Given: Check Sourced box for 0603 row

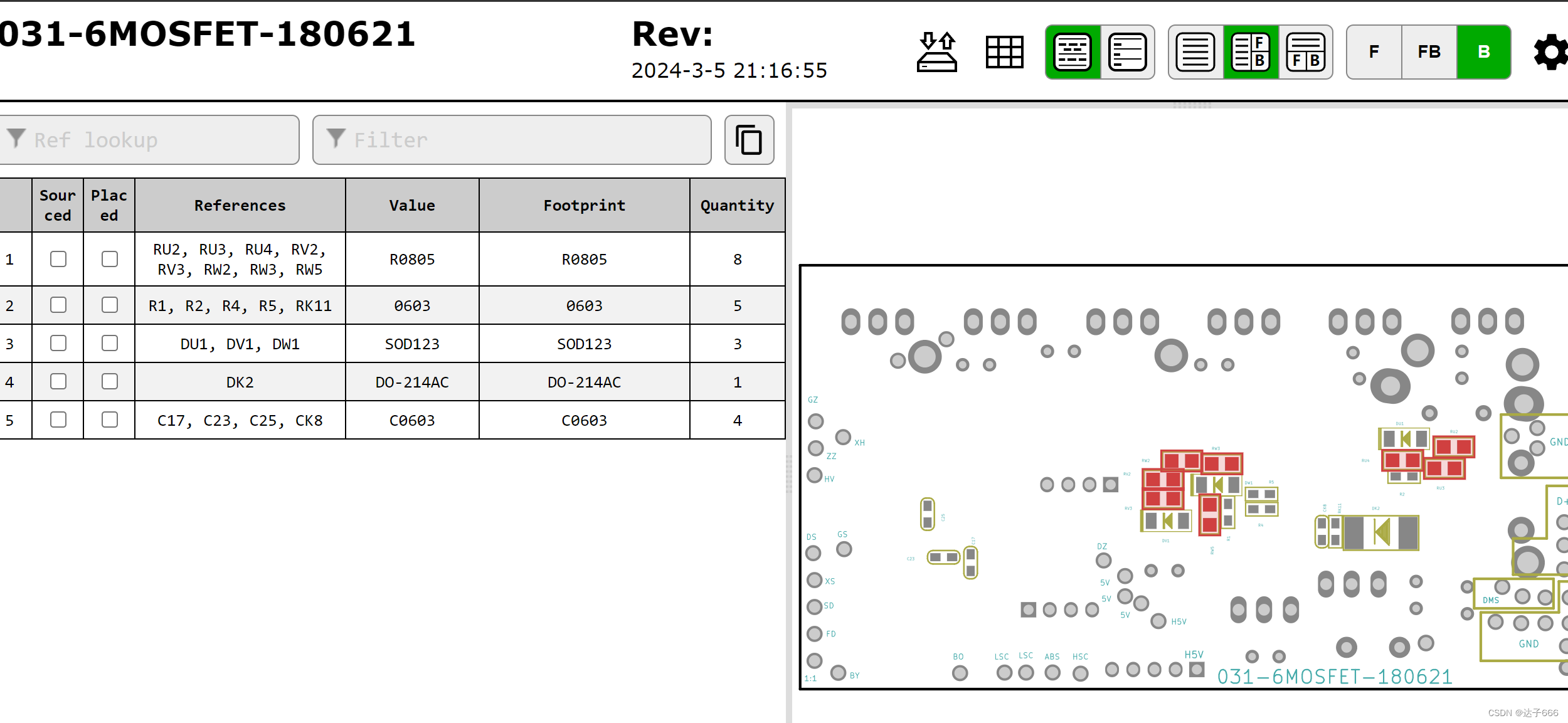Looking at the screenshot, I should click(58, 305).
